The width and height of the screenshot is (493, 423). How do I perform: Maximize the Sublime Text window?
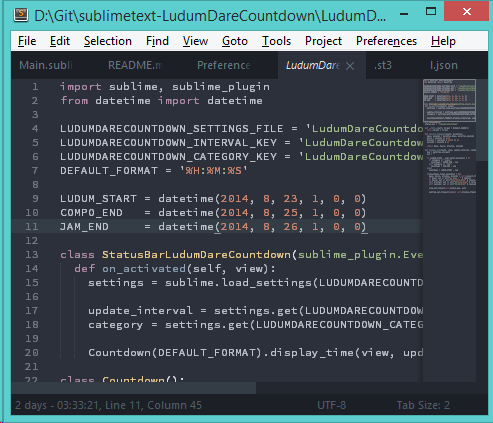pyautogui.click(x=431, y=12)
